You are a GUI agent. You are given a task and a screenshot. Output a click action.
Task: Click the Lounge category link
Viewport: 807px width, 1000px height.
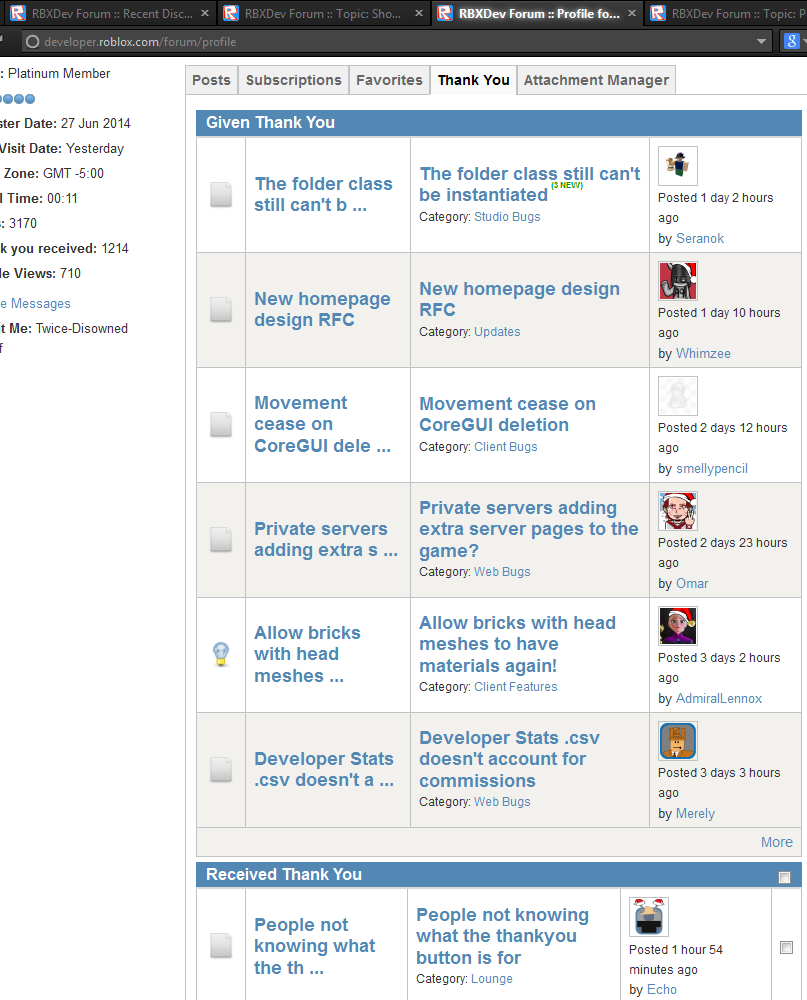(x=491, y=978)
